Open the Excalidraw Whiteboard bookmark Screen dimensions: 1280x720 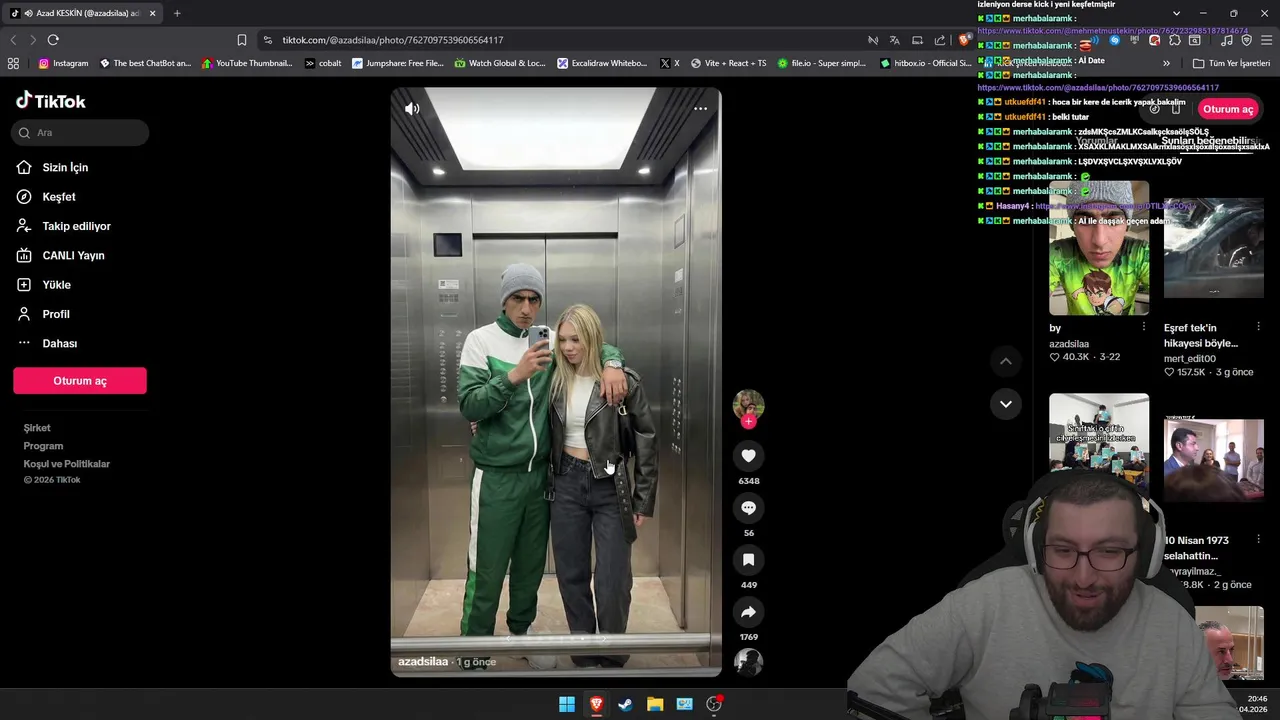(602, 63)
